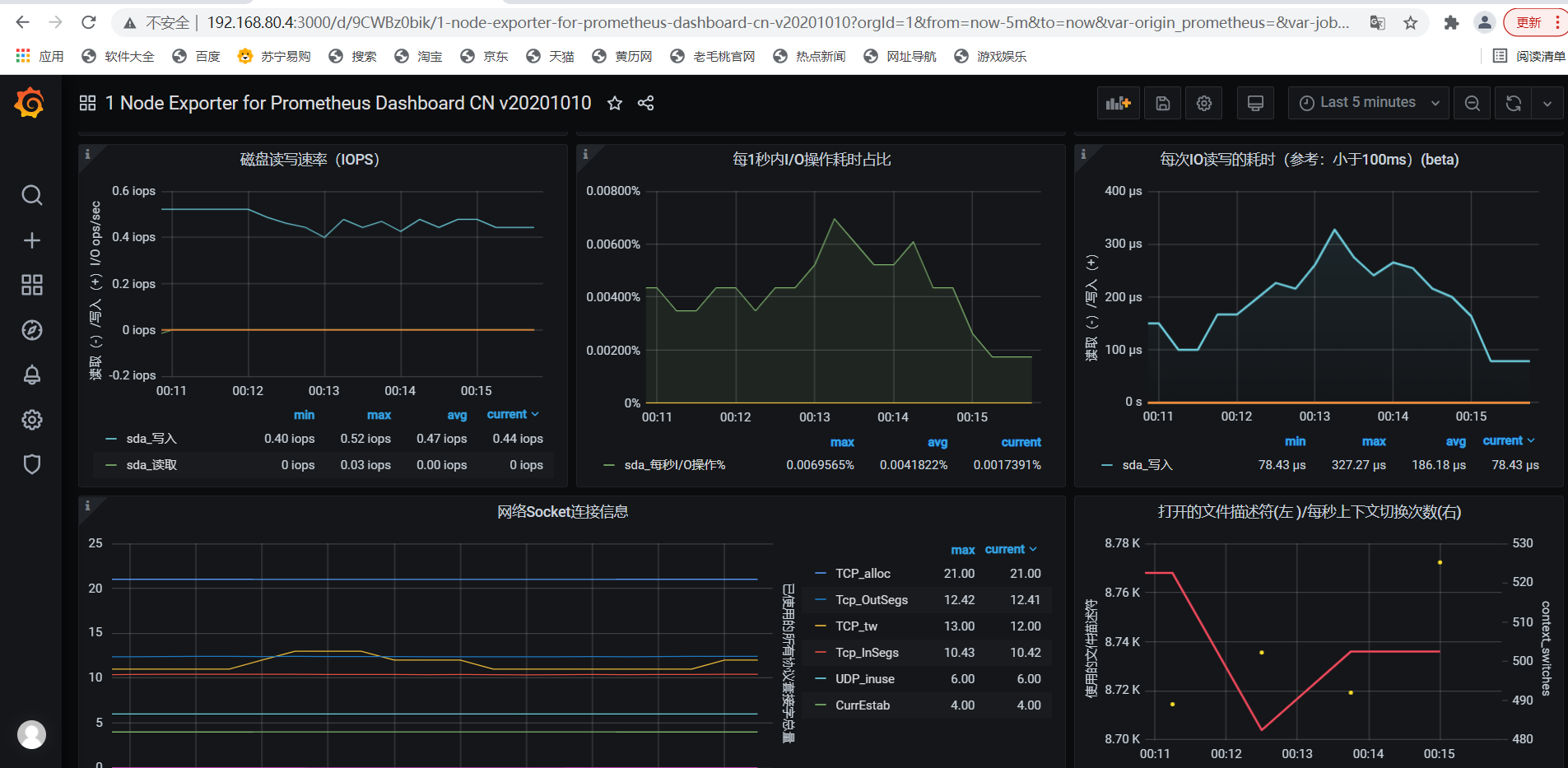This screenshot has width=1568, height=768.
Task: Open the Alerting bell icon
Action: click(31, 375)
